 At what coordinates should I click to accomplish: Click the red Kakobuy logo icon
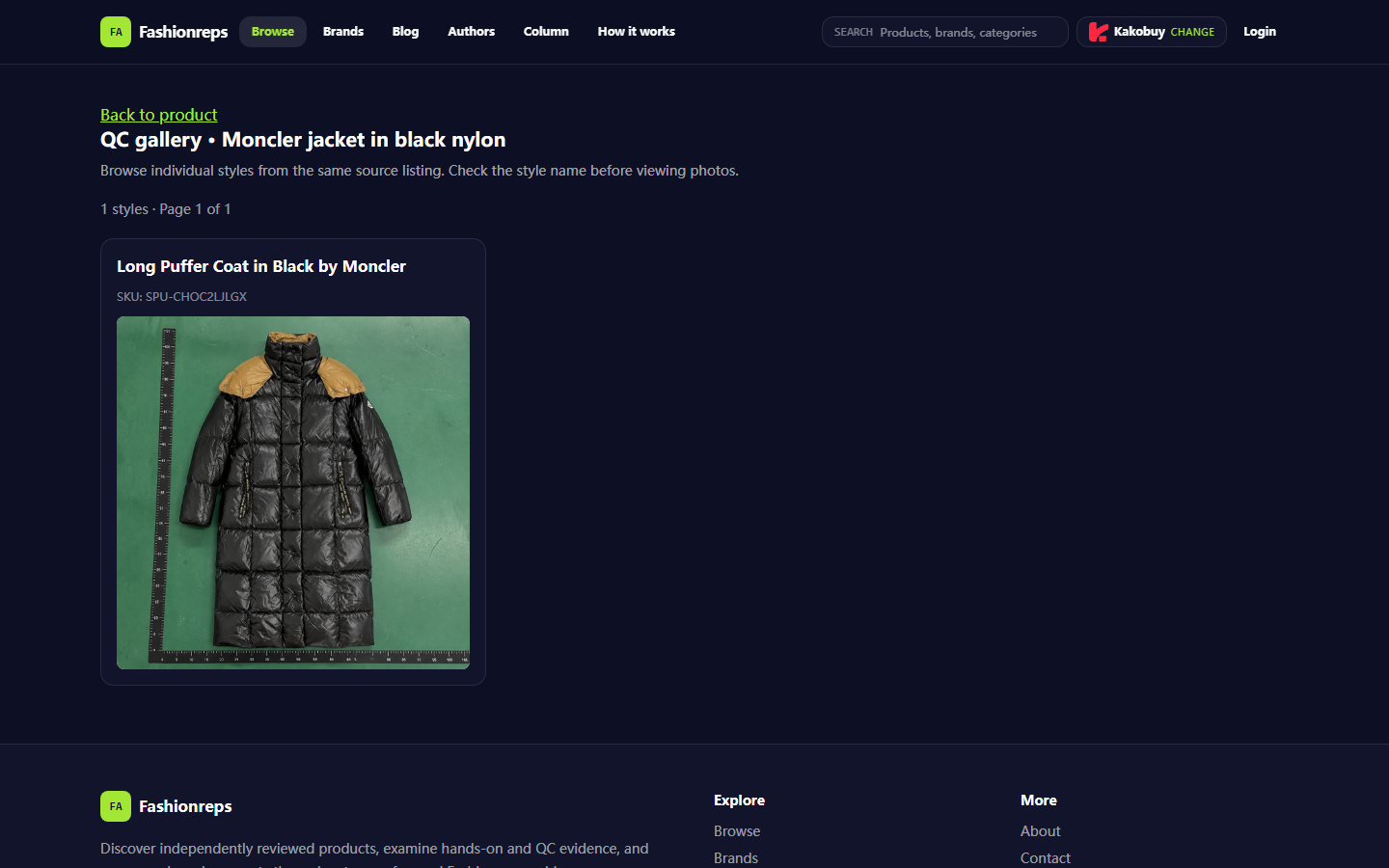(1098, 32)
